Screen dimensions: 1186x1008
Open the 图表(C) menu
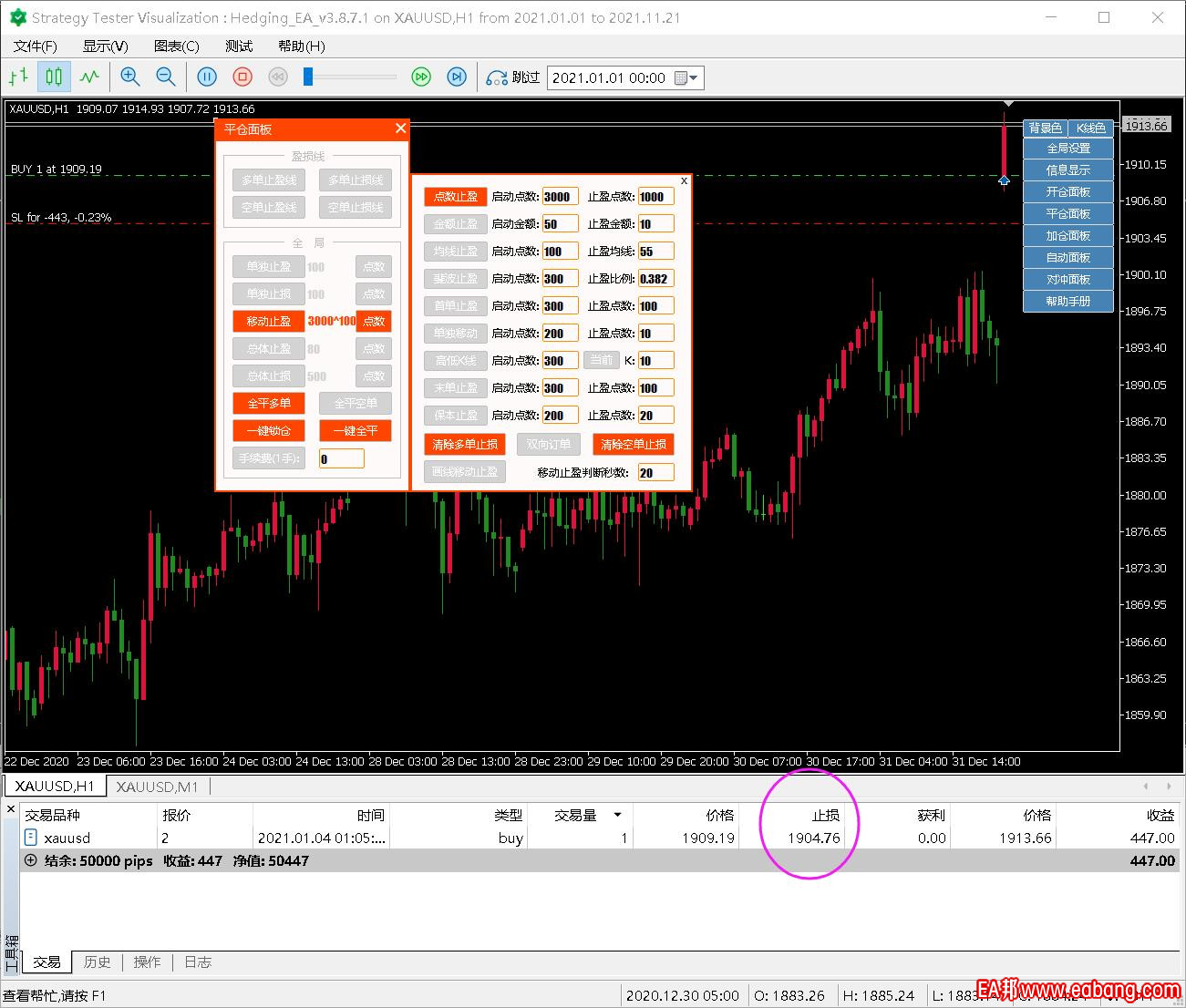click(x=176, y=46)
